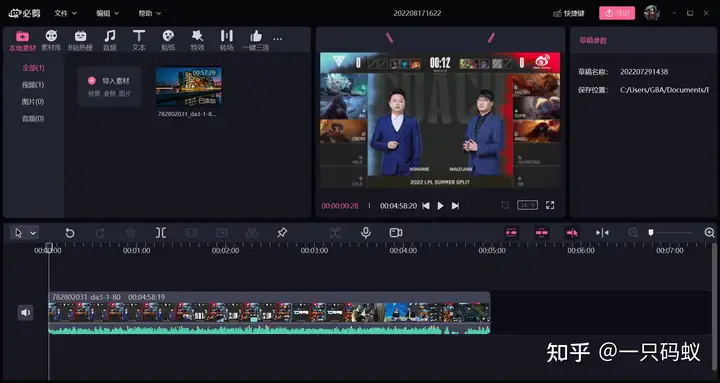
Task: Expand the 编辑 menu dropdown
Action: click(x=107, y=13)
